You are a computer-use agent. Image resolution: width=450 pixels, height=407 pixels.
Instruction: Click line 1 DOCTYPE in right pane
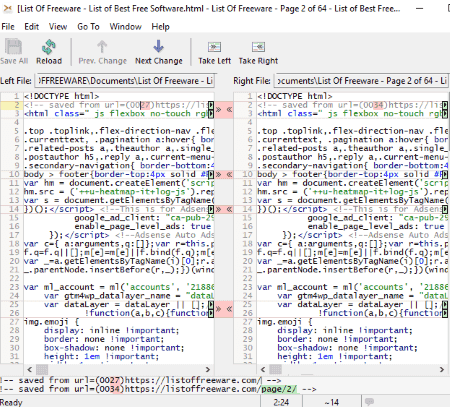tap(295, 96)
